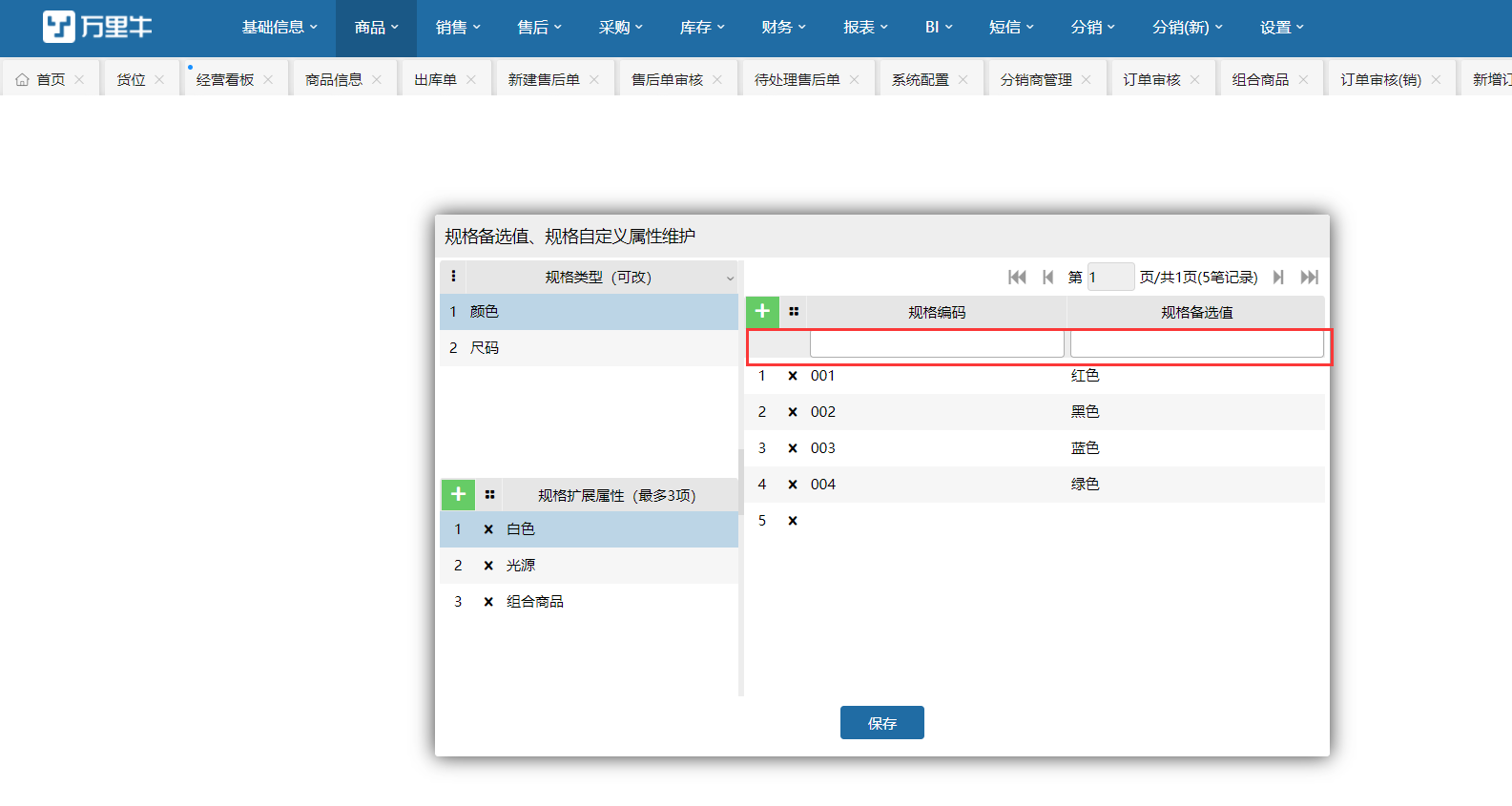Viewport: 1512px width, 806px height.
Task: Add a new spec value row
Action: tap(762, 312)
